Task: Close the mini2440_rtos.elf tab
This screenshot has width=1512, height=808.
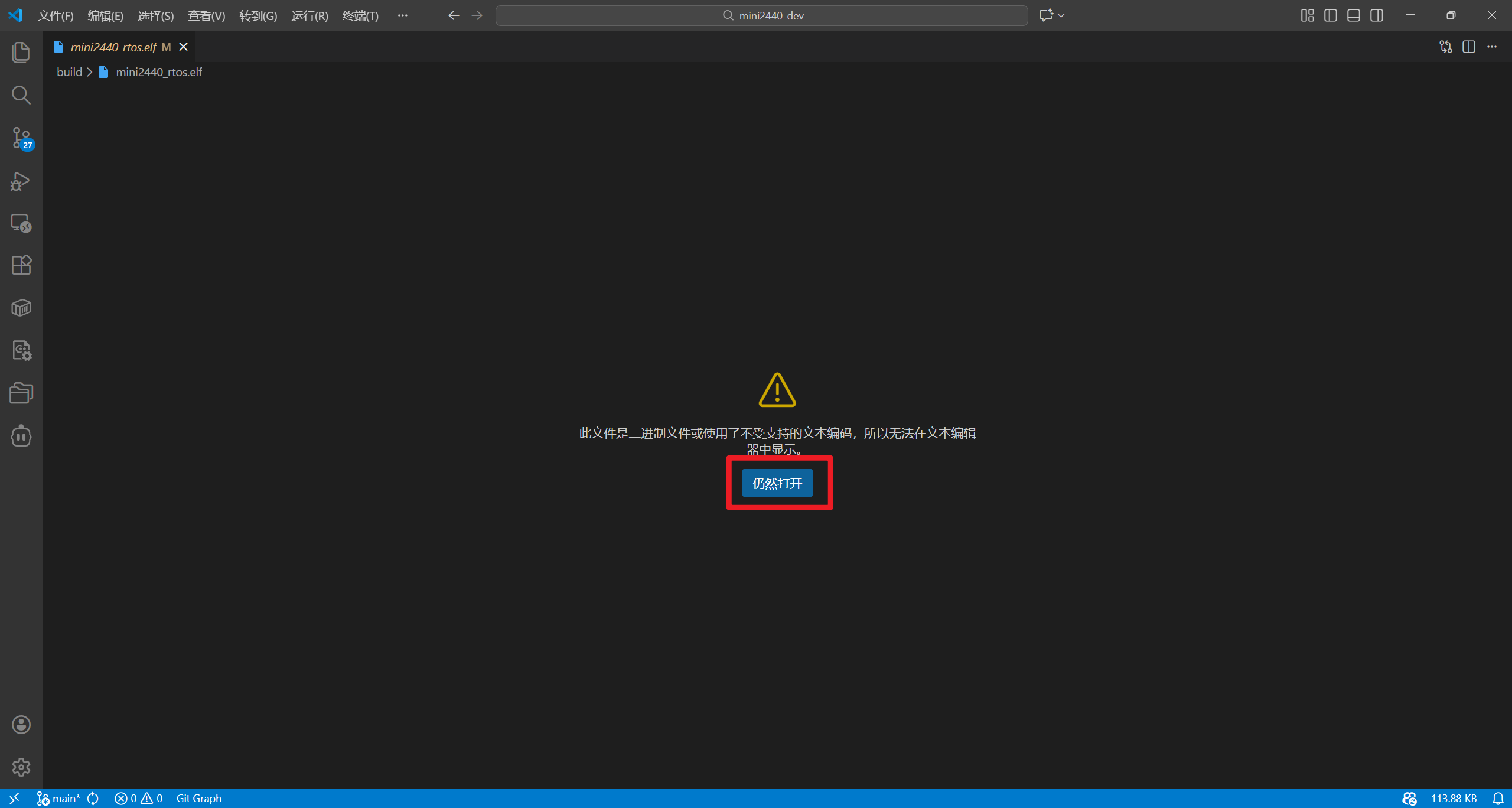Action: pyautogui.click(x=184, y=47)
